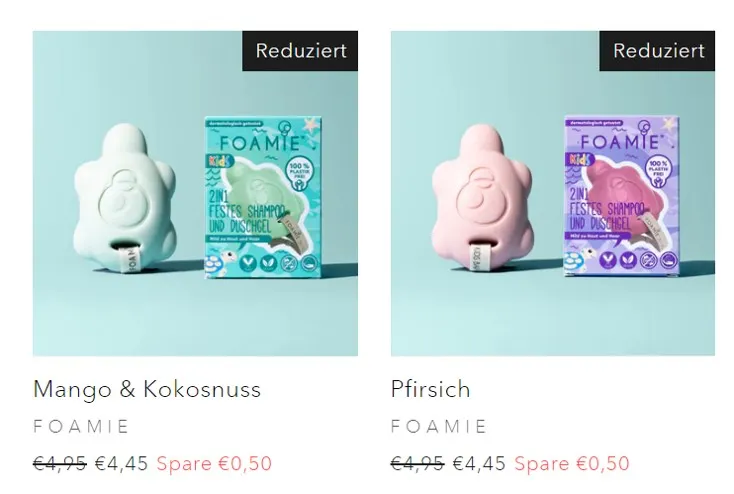The image size is (734, 494).
Task: Click the turquoise FOAMIE Kids packaging box
Action: coord(263,198)
